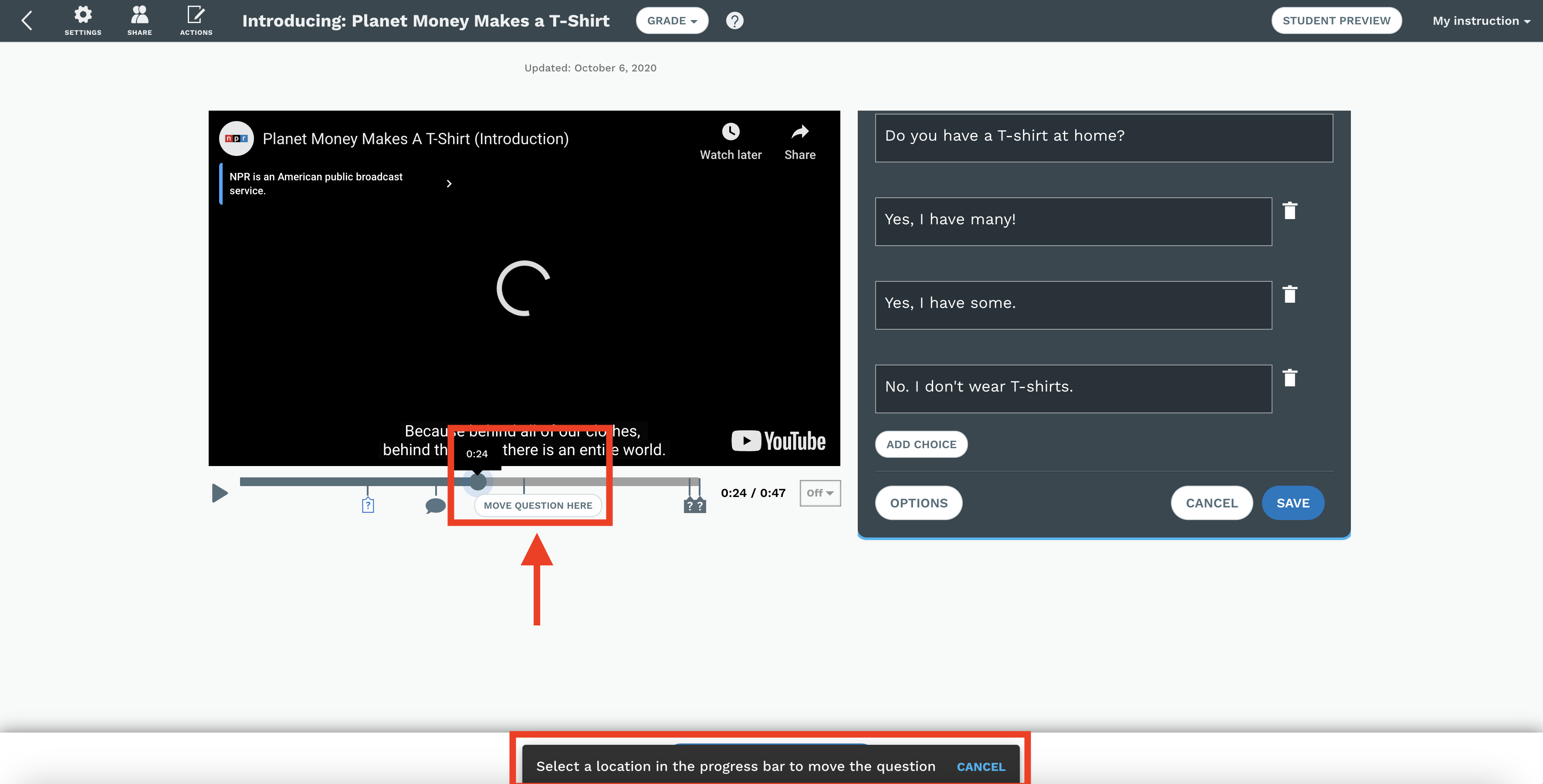Image resolution: width=1543 pixels, height=784 pixels.
Task: Open the Settings gear
Action: [83, 21]
